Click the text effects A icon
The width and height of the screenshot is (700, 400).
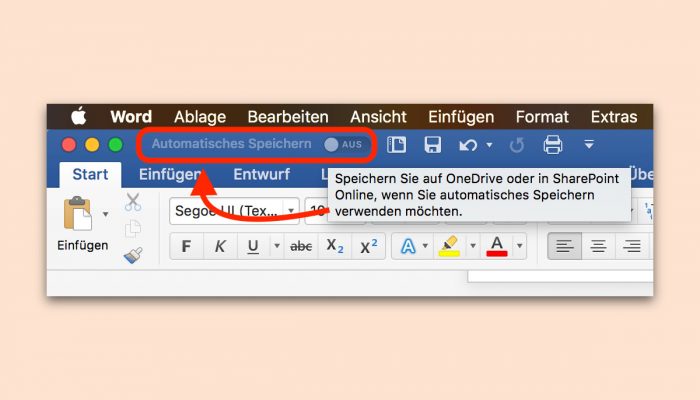coord(408,246)
